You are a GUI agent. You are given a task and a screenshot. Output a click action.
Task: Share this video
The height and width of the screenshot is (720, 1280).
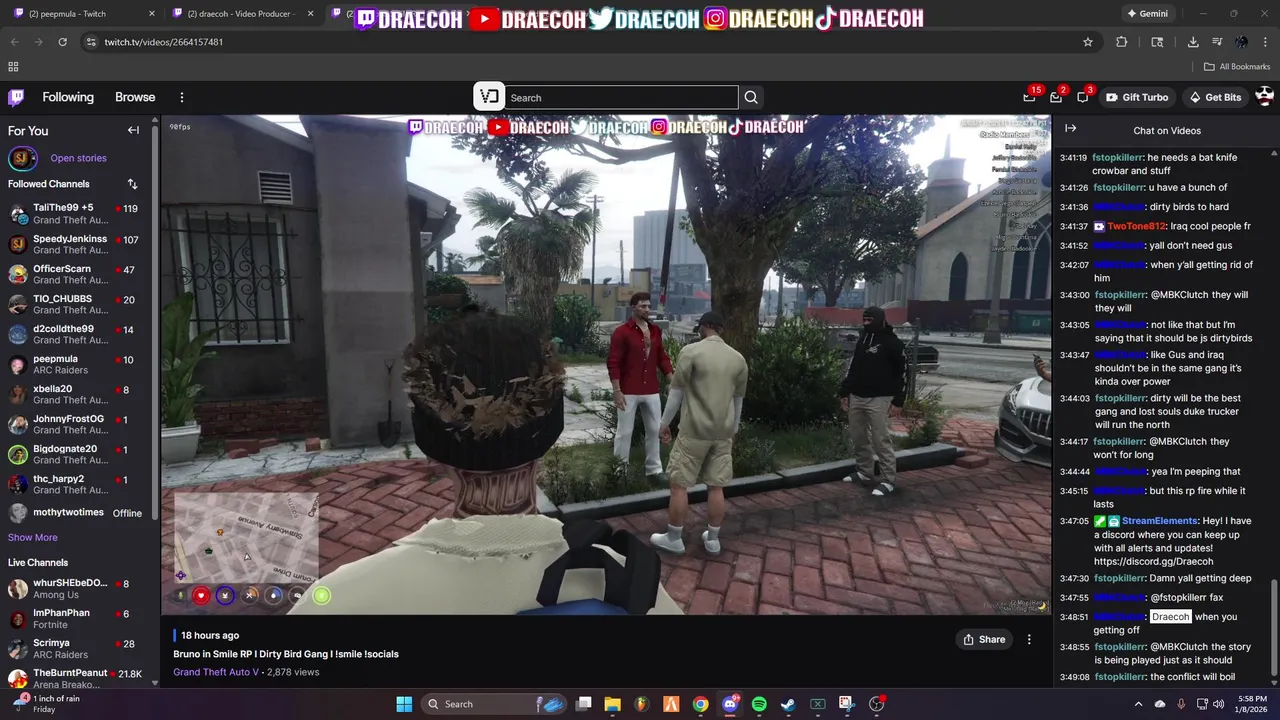(x=984, y=639)
